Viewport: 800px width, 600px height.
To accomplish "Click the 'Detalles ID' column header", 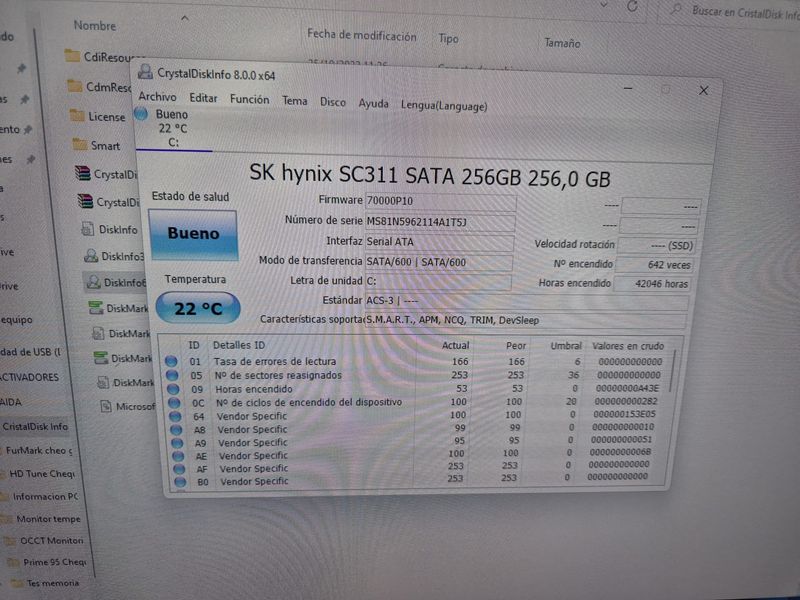I will [x=239, y=345].
